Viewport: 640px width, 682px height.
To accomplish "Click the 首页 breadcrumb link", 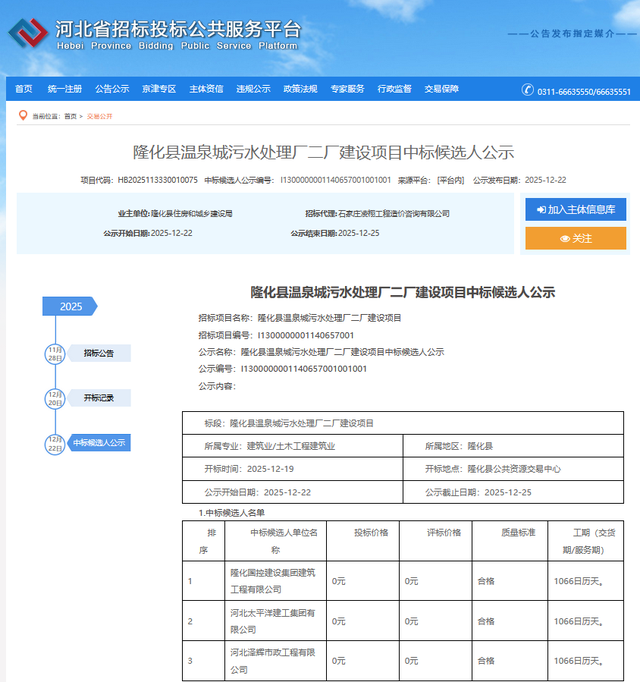I will pos(70,116).
